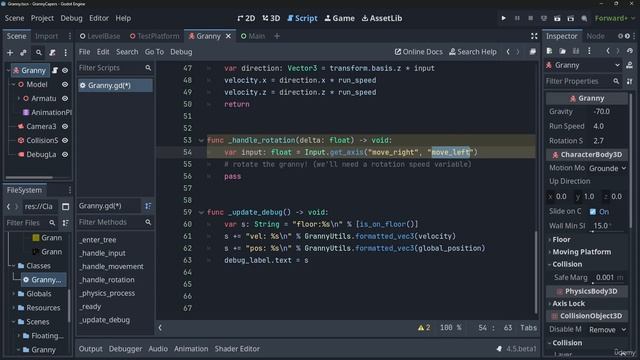Show the script warnings list
This screenshot has width=640, height=360.
(x=424, y=328)
